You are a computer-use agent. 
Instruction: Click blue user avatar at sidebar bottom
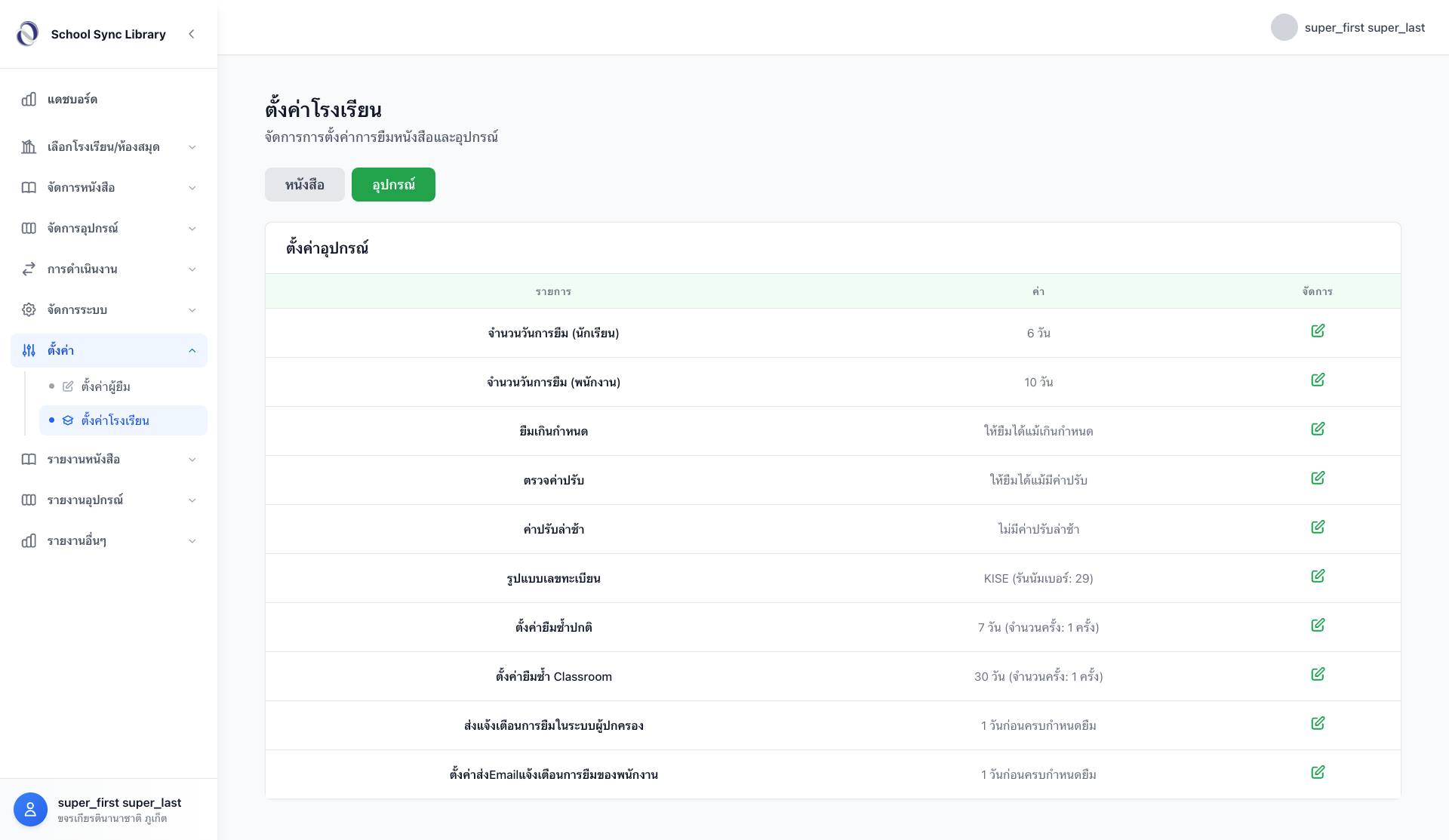tap(30, 810)
